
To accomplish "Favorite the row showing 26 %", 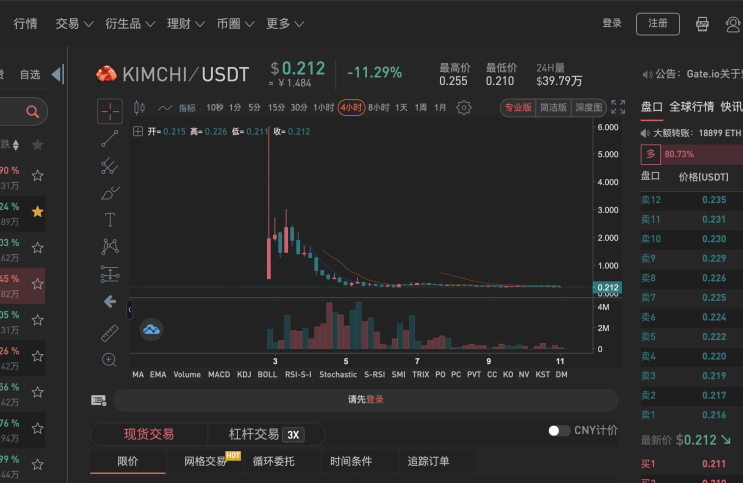I will pos(37,356).
